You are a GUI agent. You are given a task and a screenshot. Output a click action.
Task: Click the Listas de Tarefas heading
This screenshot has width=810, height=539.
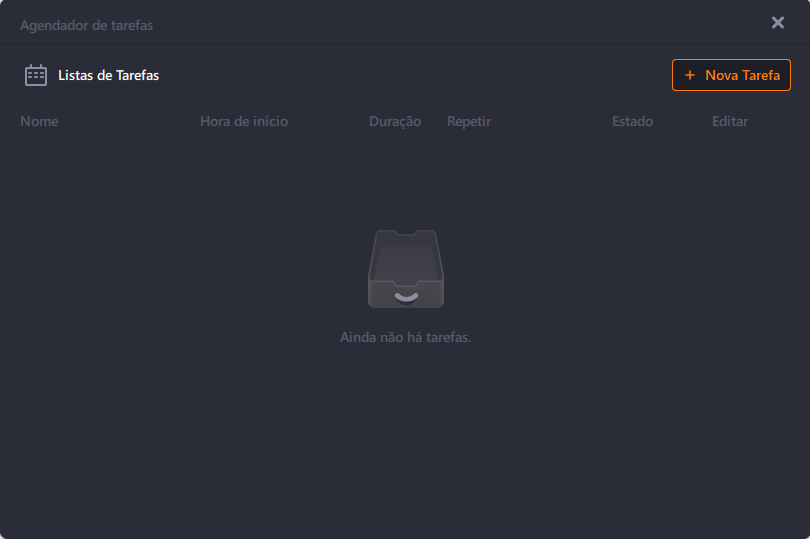point(108,75)
